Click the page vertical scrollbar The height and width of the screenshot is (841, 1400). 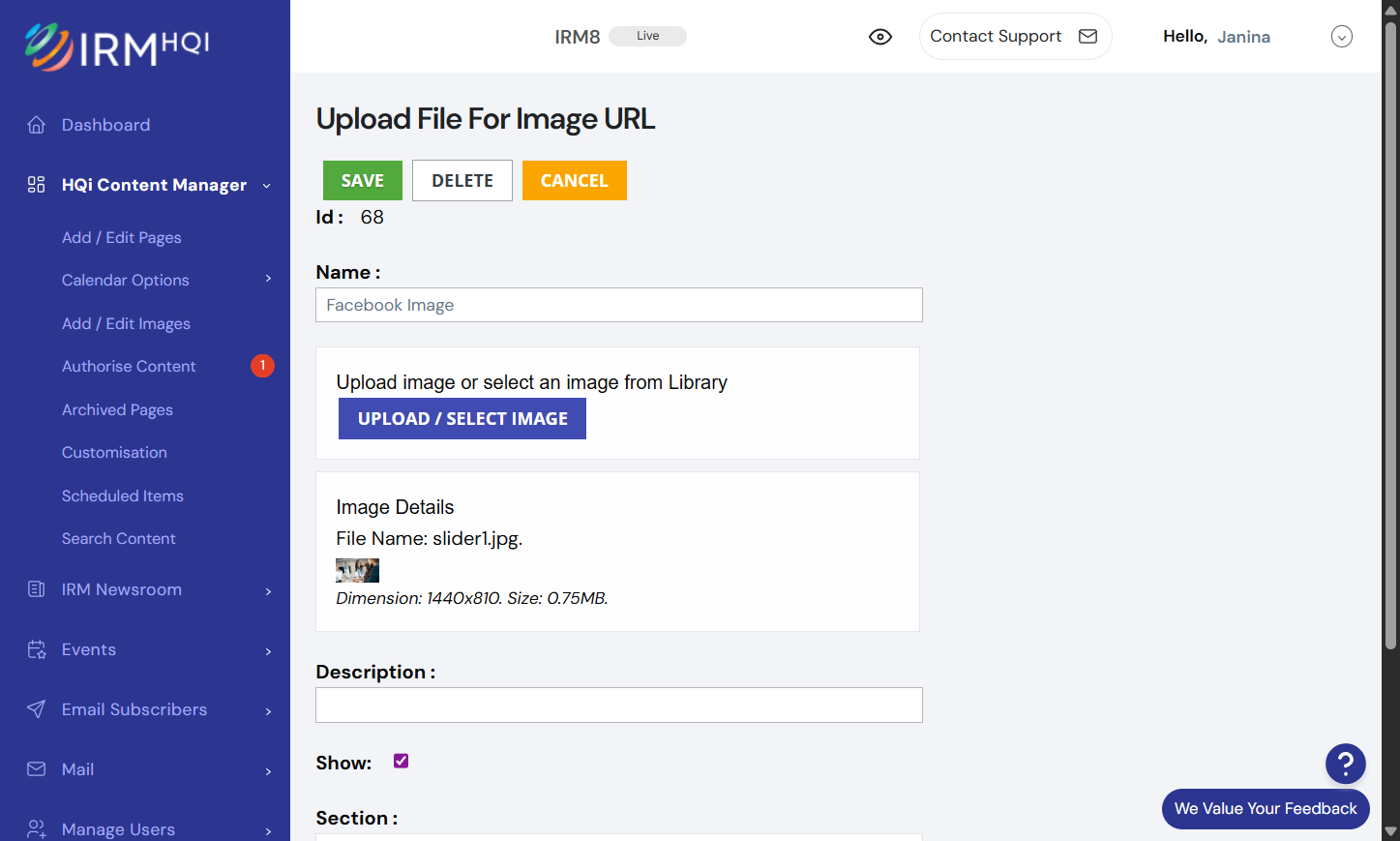[x=1390, y=334]
